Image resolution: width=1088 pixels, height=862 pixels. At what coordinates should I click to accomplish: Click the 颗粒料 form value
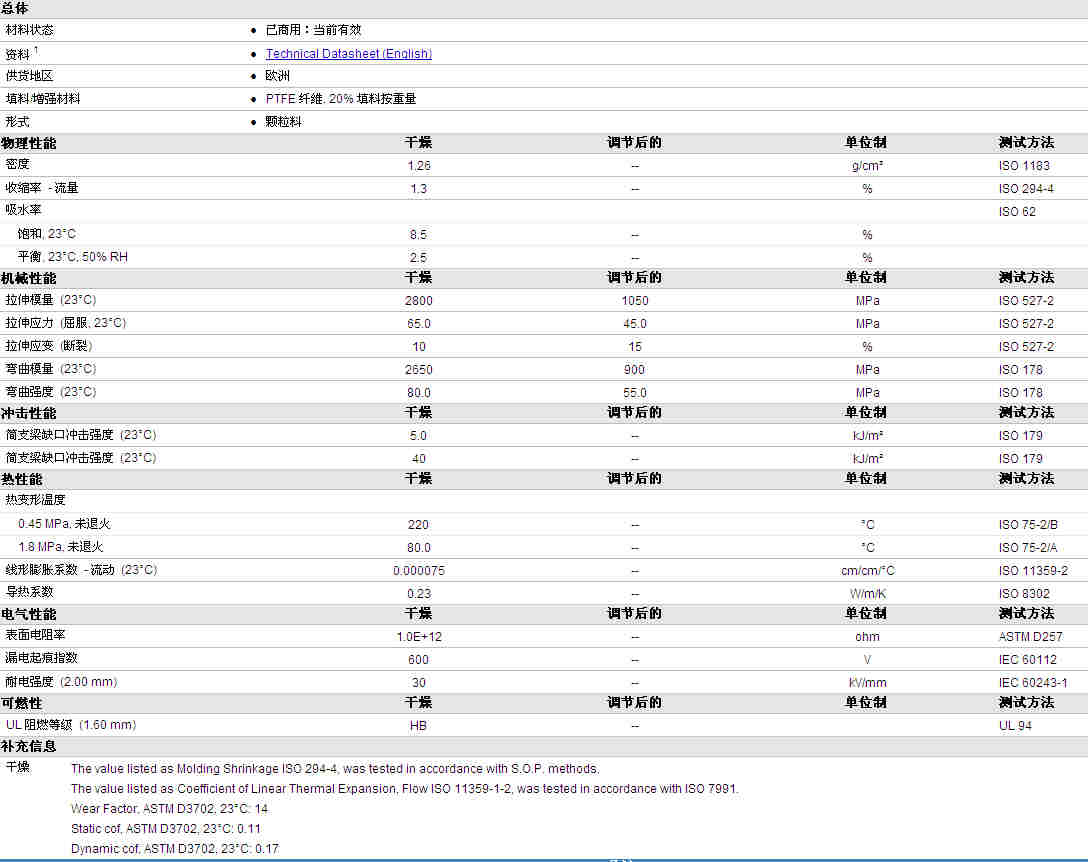(x=284, y=121)
